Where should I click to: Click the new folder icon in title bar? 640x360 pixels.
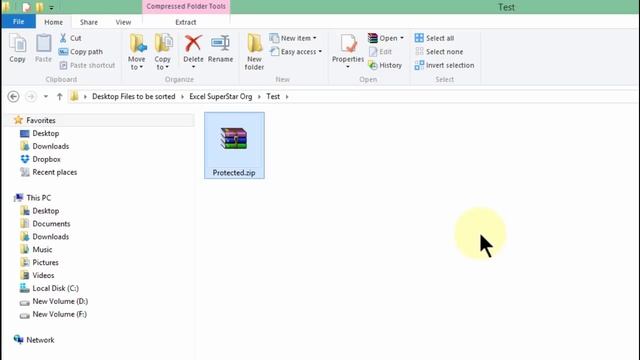coord(40,7)
